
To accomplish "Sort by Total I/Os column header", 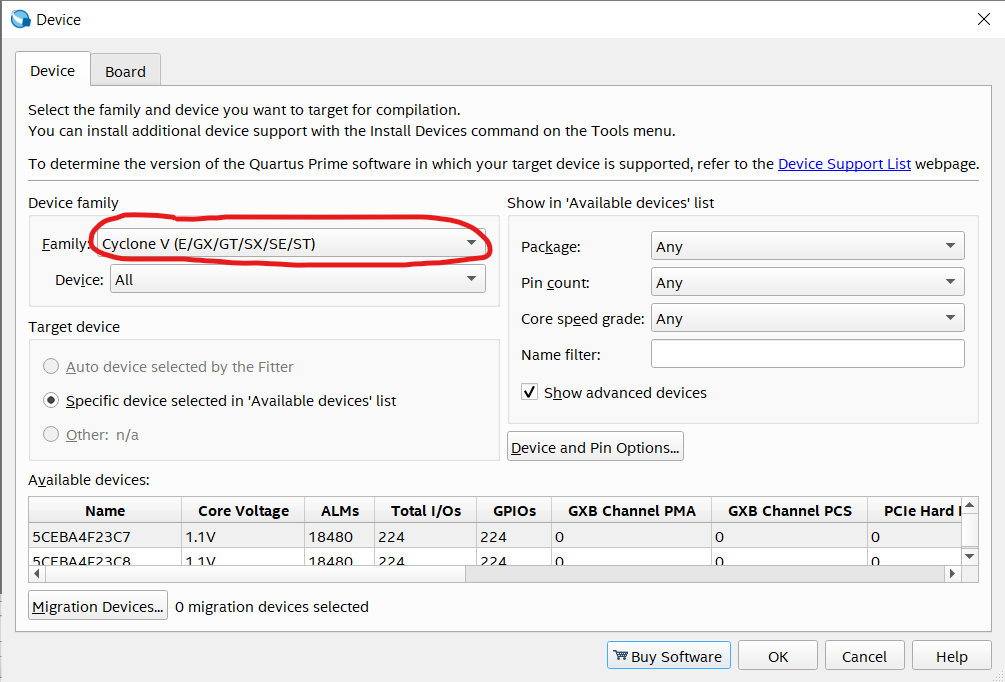I will point(426,510).
